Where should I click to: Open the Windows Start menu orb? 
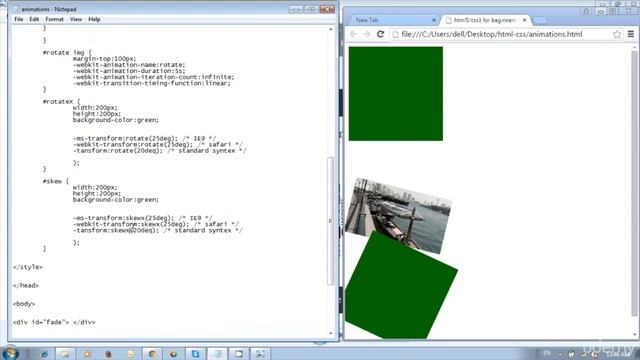10,353
